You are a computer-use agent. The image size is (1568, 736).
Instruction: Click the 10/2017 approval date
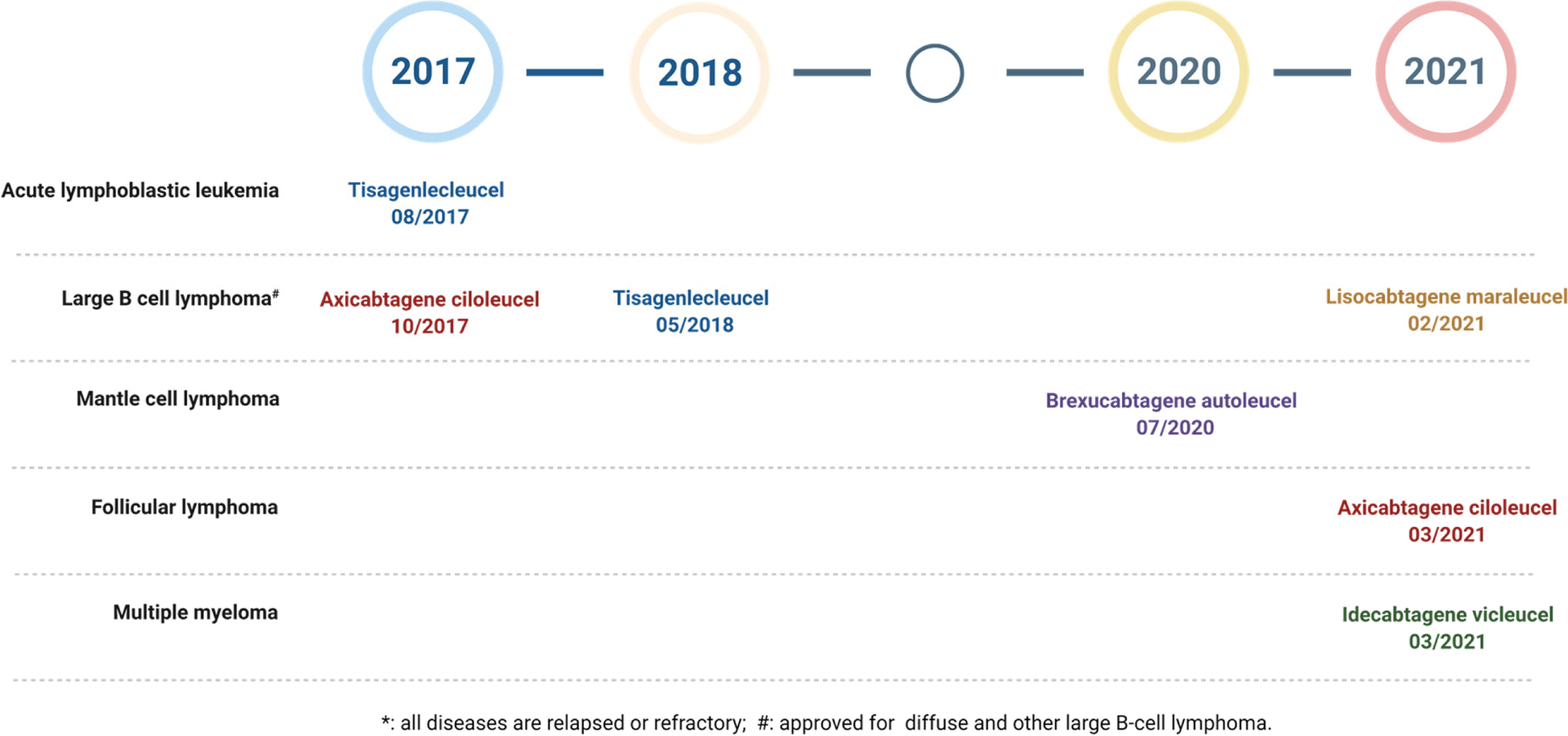[x=430, y=326]
